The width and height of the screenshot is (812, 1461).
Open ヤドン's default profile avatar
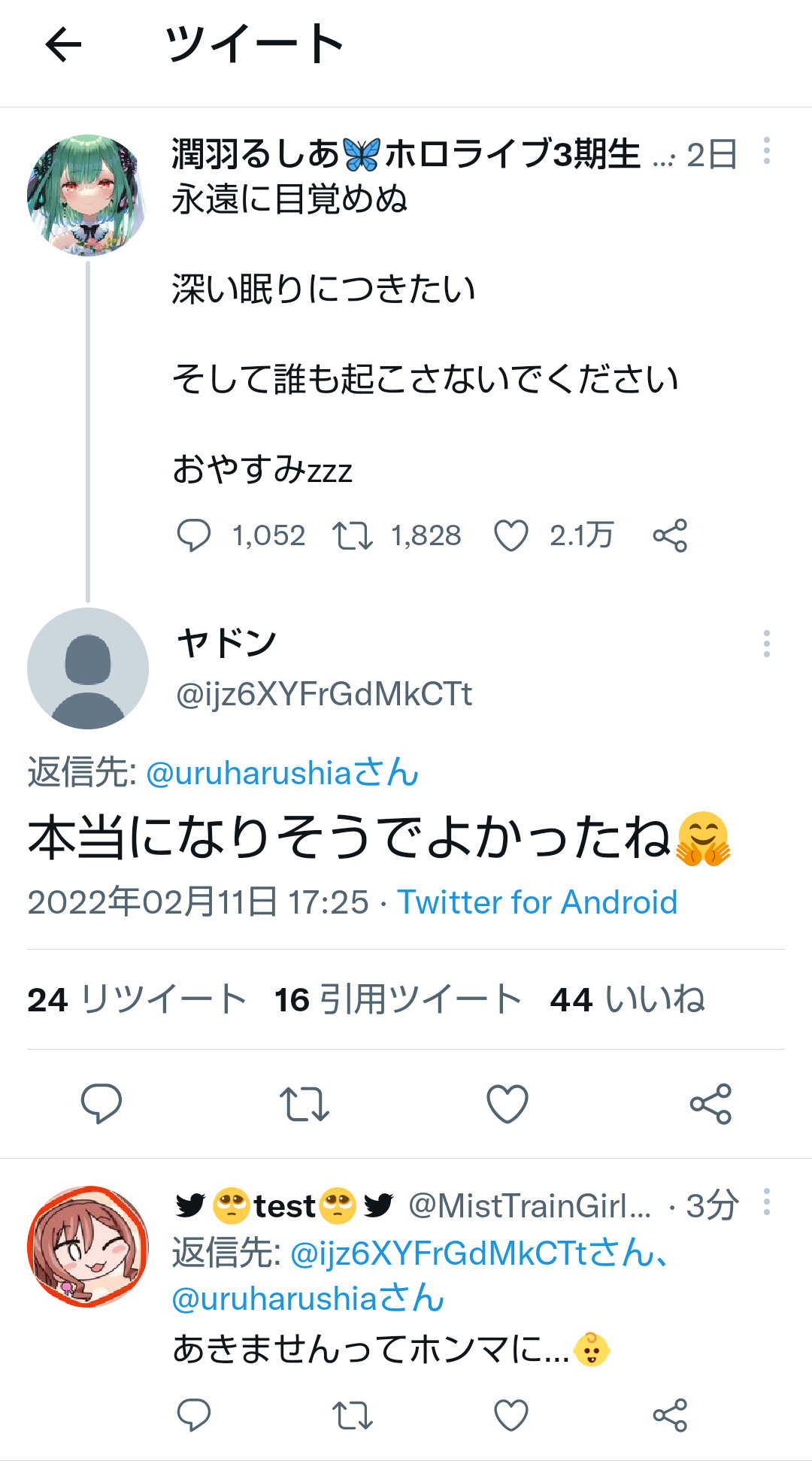click(x=88, y=668)
